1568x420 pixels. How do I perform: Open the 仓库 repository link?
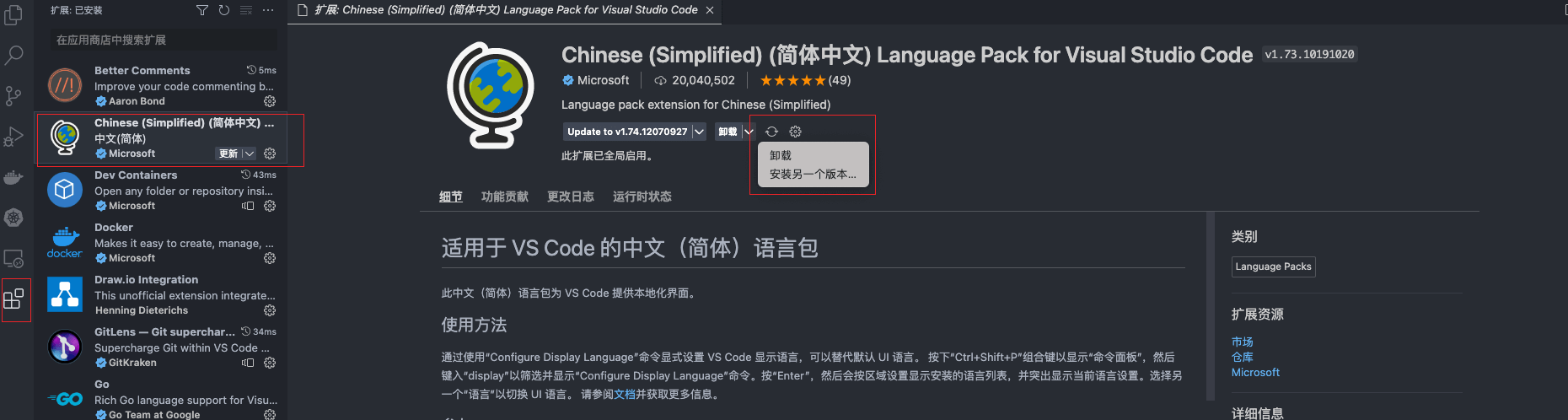coord(1243,357)
